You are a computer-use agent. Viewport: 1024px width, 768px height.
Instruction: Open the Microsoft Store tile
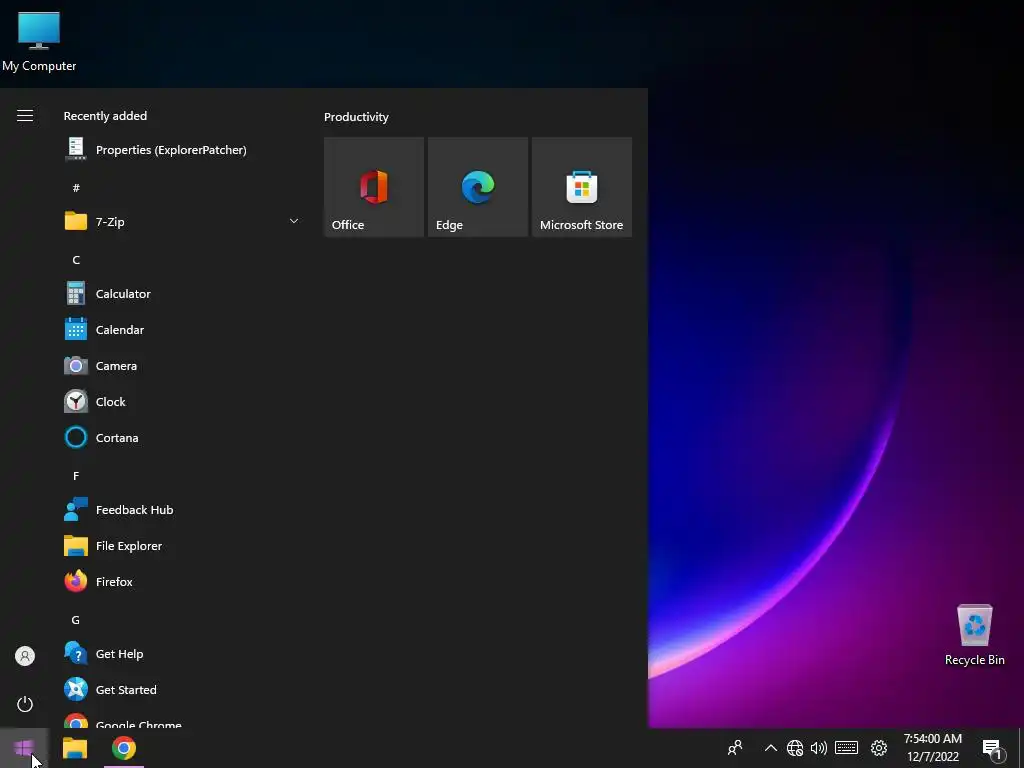pyautogui.click(x=582, y=187)
